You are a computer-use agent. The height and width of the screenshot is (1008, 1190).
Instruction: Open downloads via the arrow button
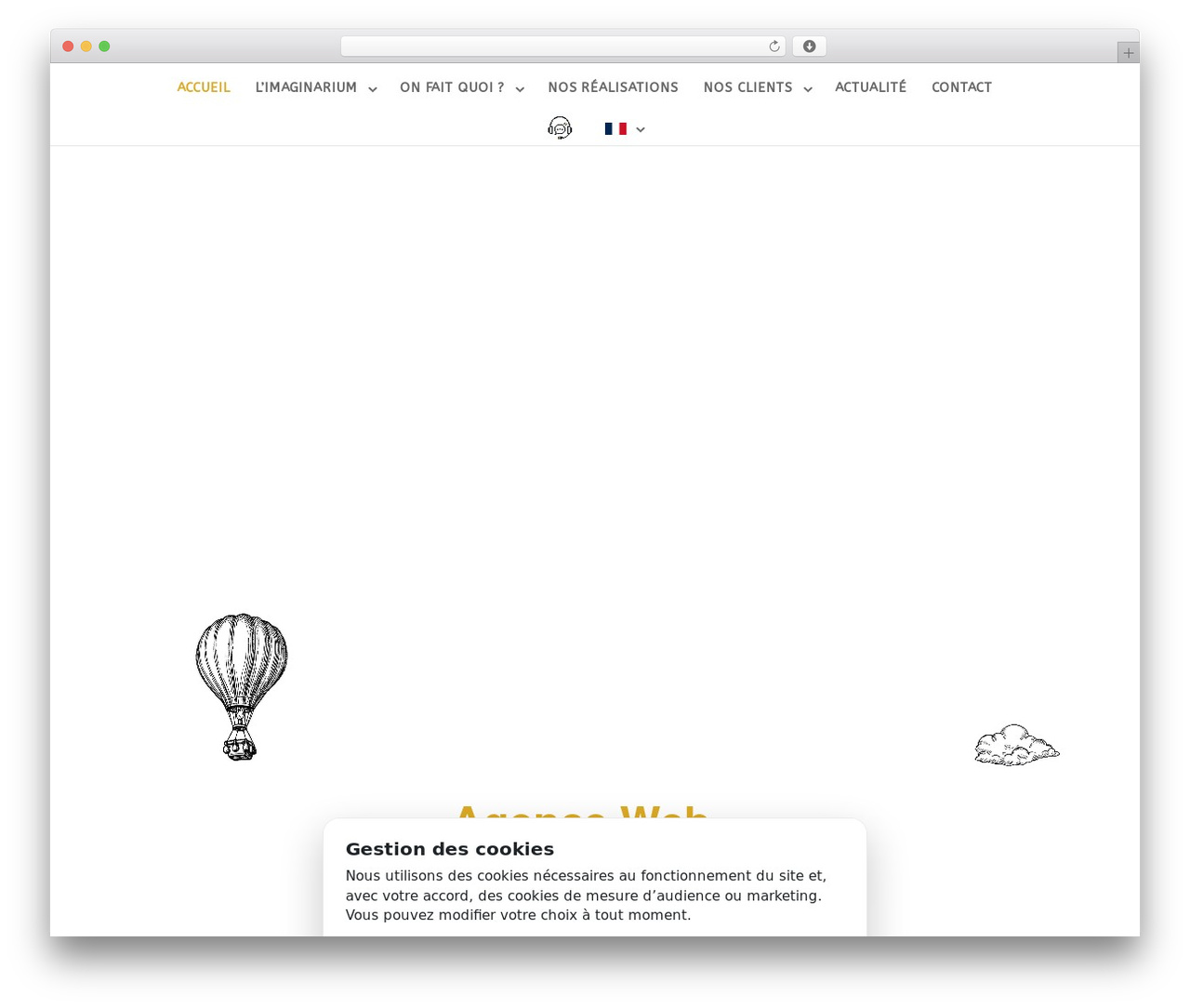[x=810, y=46]
